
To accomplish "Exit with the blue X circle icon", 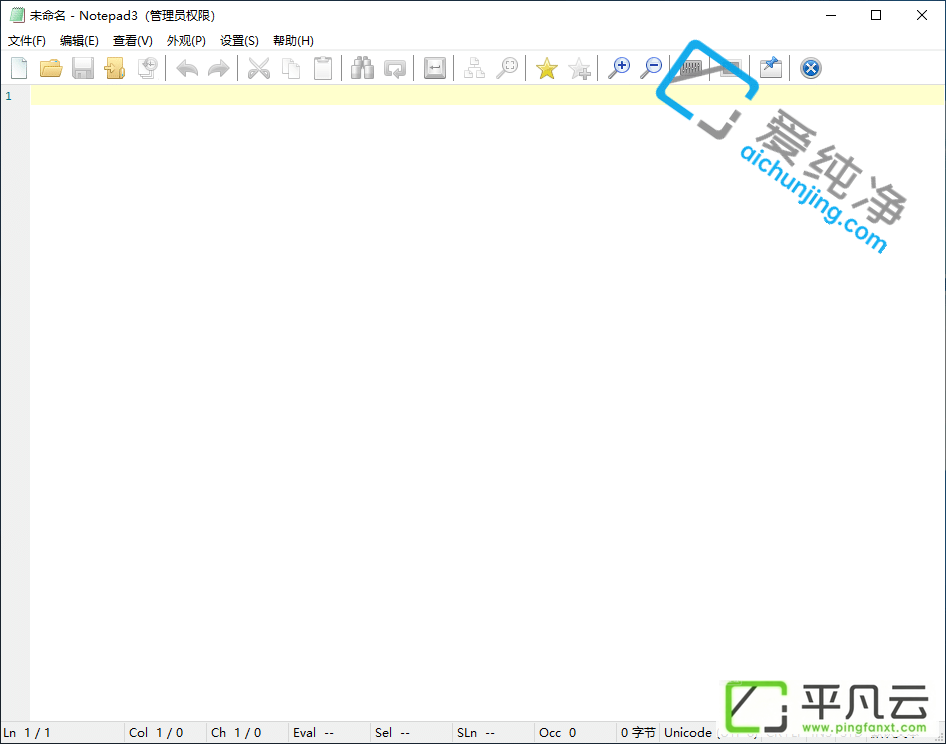I will pyautogui.click(x=811, y=68).
